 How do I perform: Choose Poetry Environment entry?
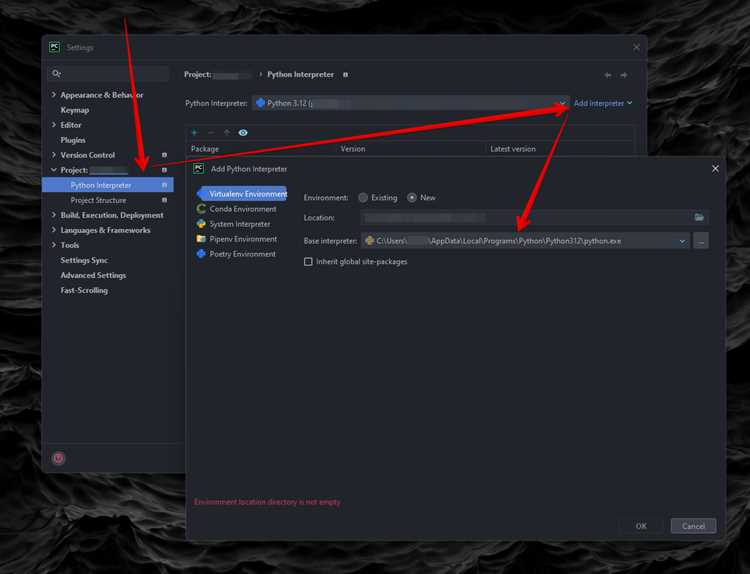[243, 254]
